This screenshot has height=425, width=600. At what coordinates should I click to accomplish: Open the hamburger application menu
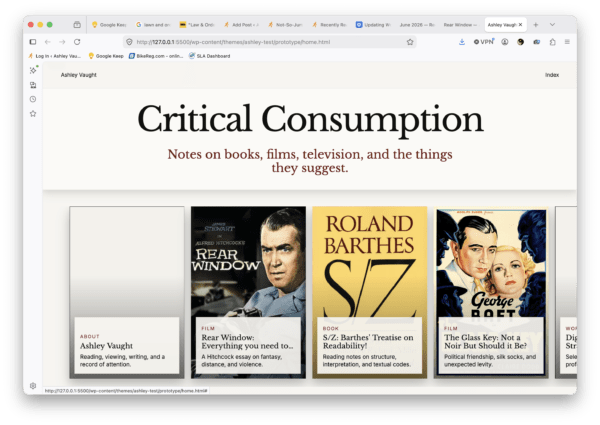click(x=567, y=42)
